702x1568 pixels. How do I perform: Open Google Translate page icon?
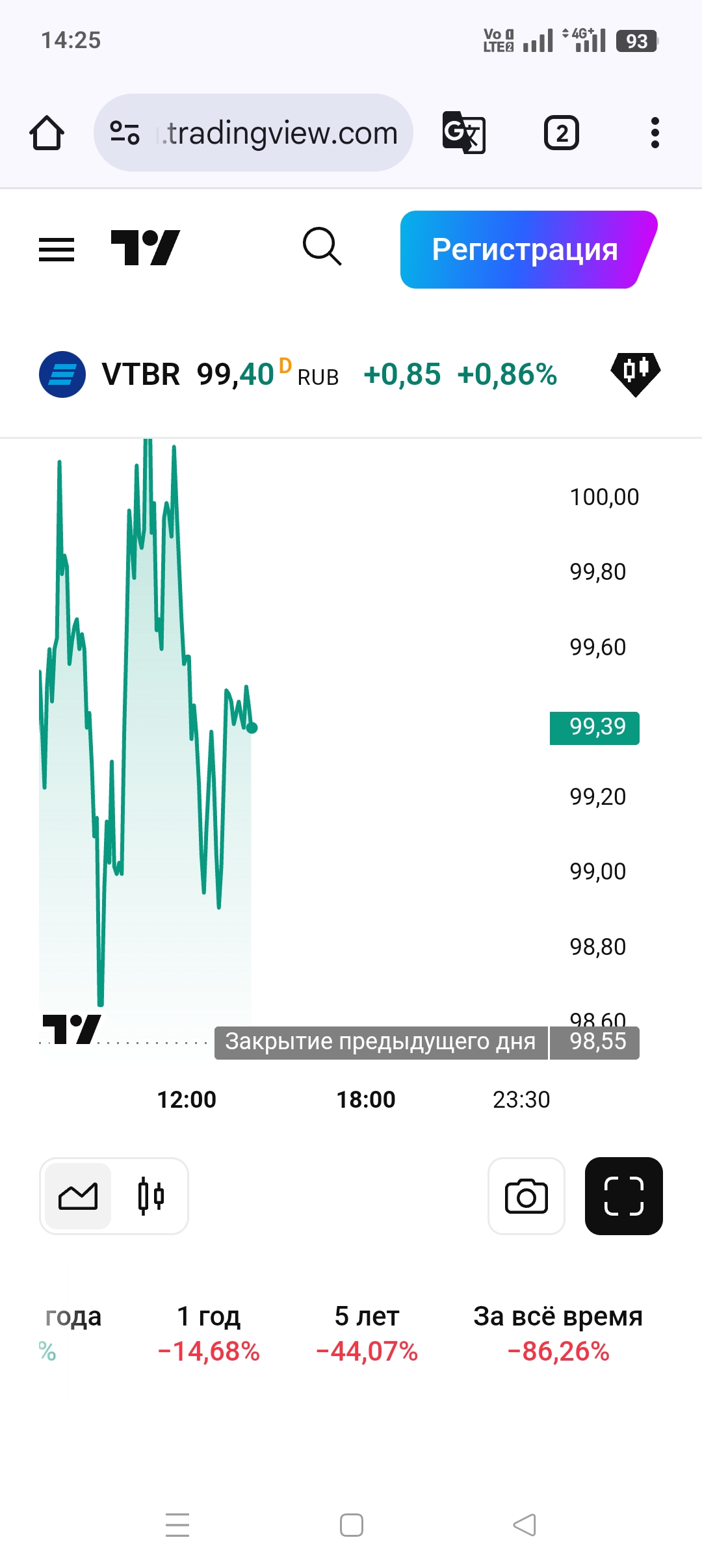point(463,133)
